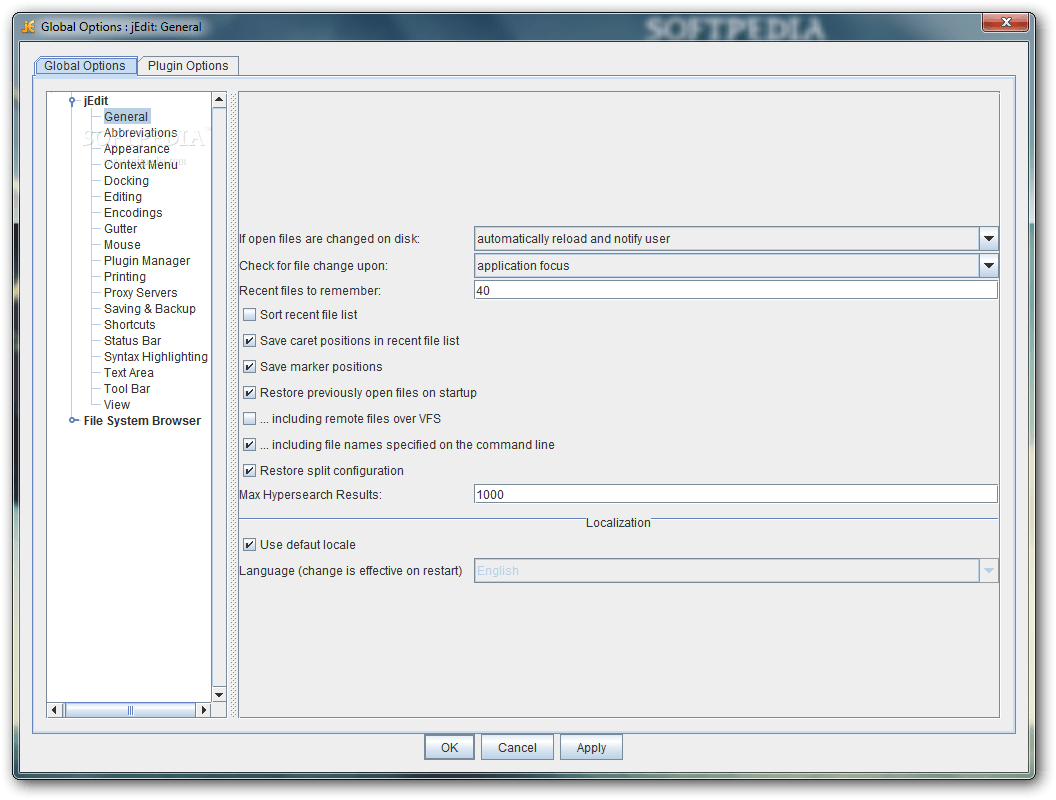Viewport: 1056px width, 800px height.
Task: Enable including remote files over VFS
Action: point(249,419)
